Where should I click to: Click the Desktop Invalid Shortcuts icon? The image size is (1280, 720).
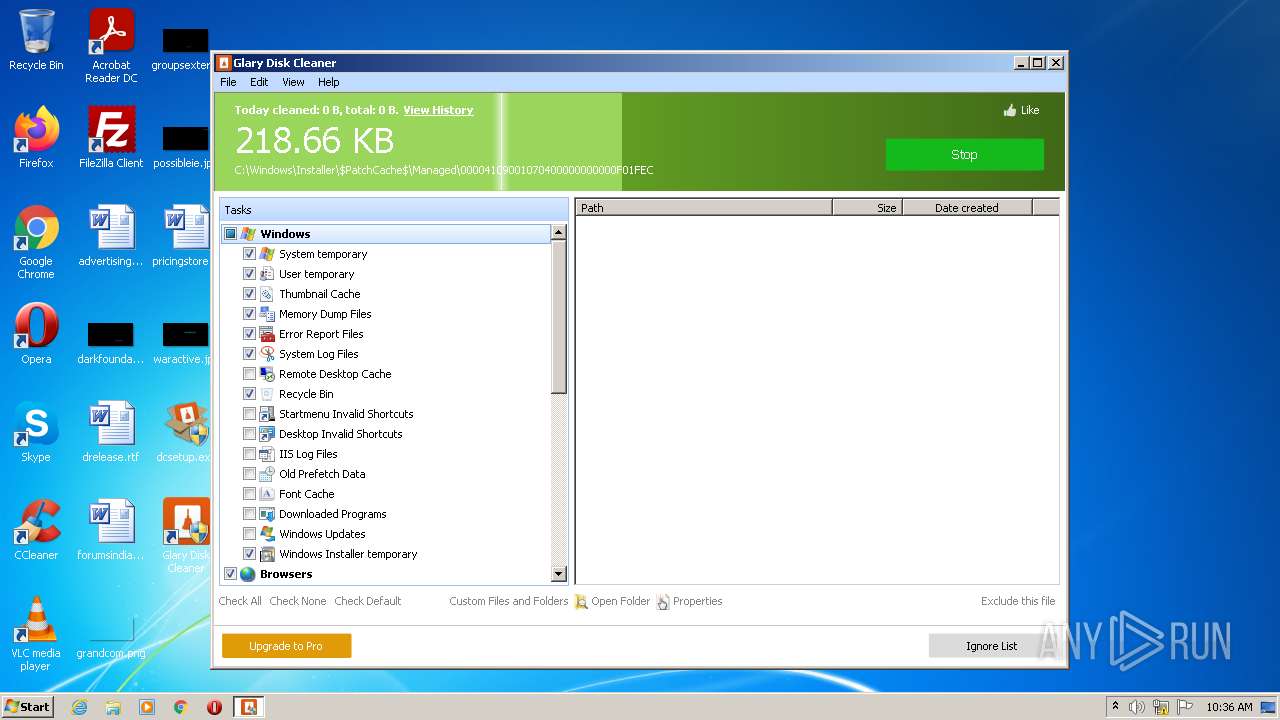[267, 434]
